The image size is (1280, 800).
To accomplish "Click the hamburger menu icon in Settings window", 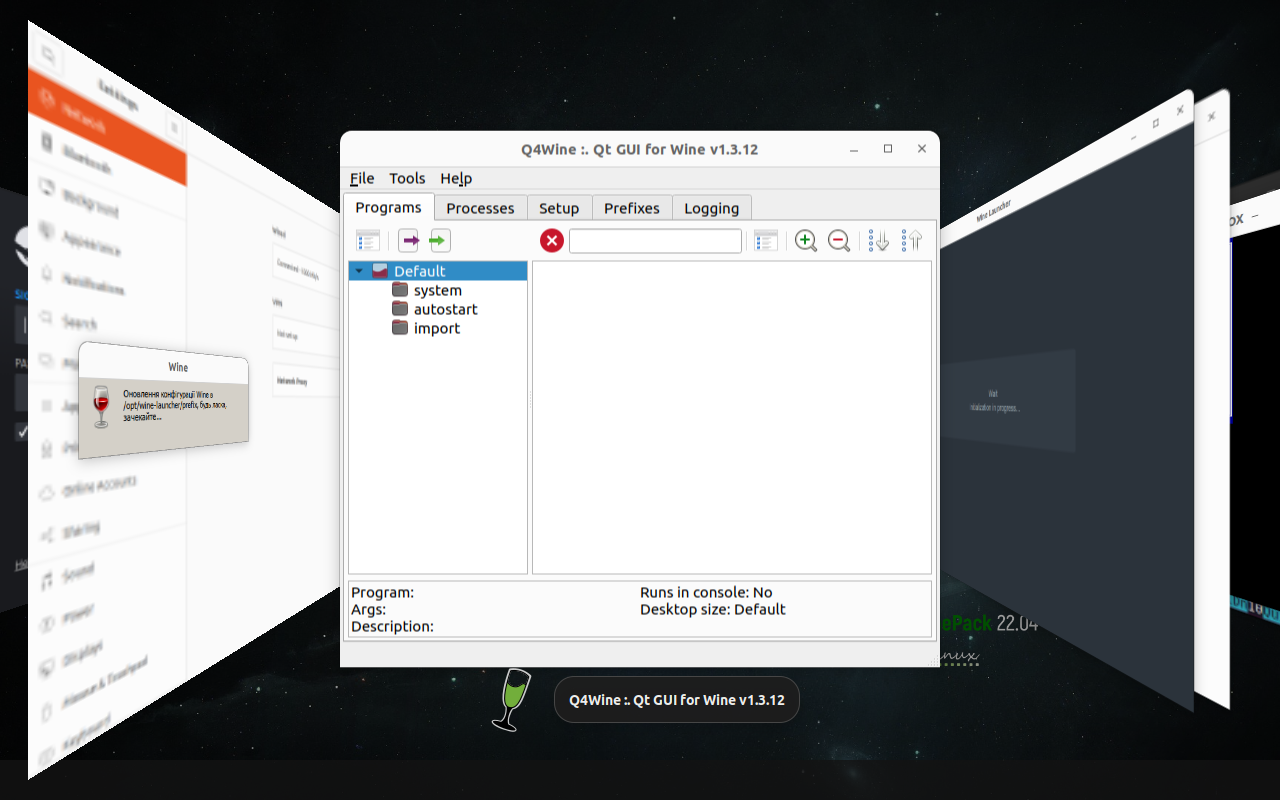I will pyautogui.click(x=174, y=128).
